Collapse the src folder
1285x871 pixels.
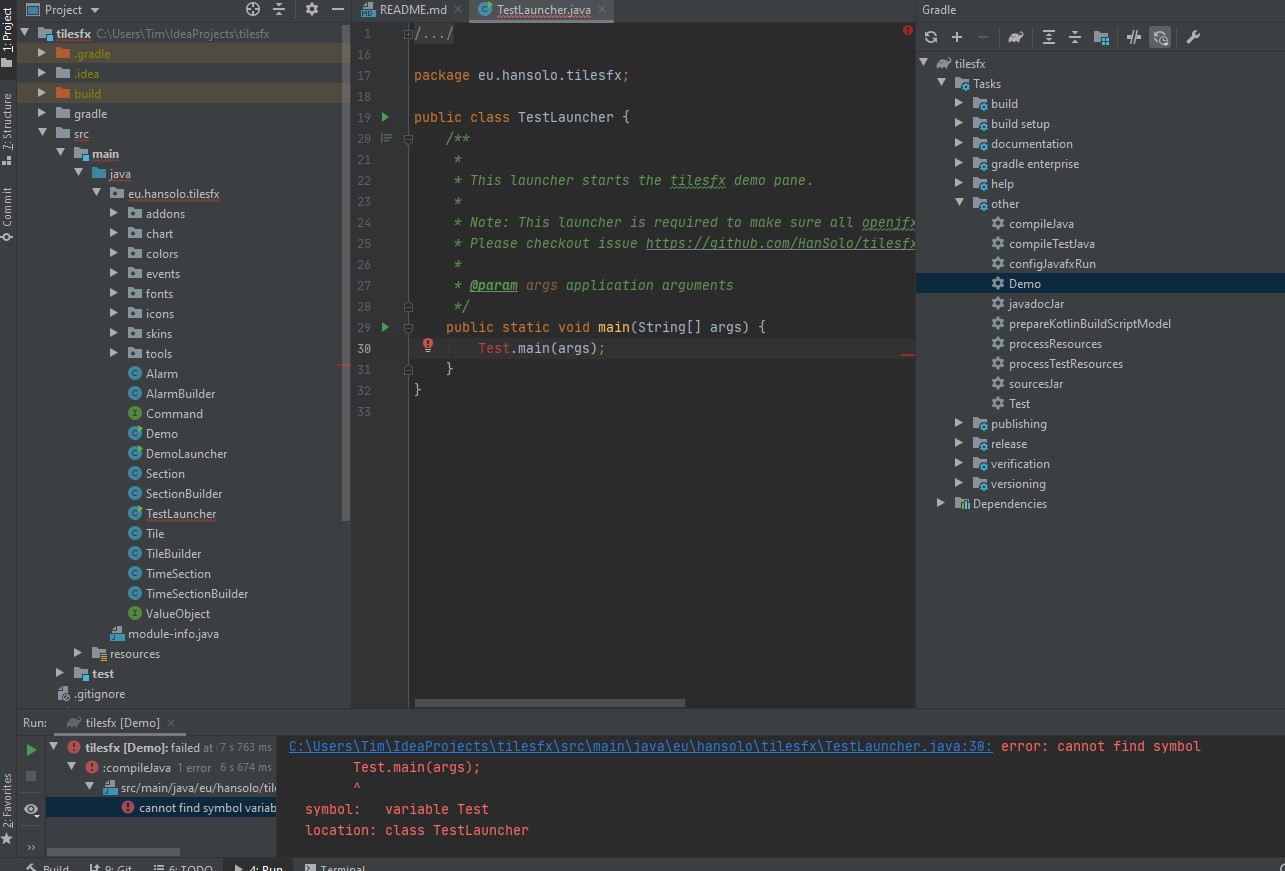pyautogui.click(x=41, y=134)
